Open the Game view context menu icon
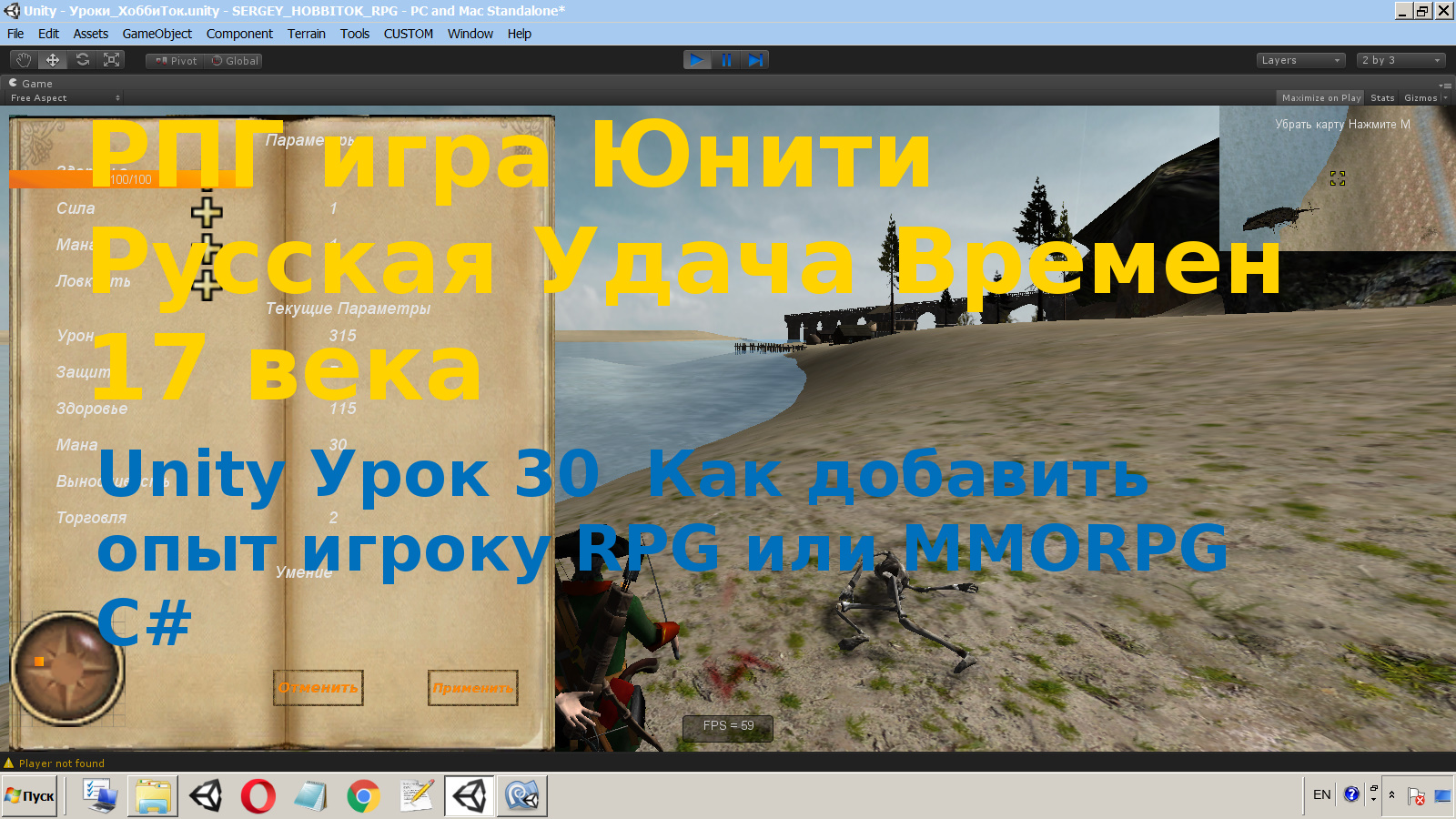This screenshot has width=1456, height=819. coord(1449,84)
